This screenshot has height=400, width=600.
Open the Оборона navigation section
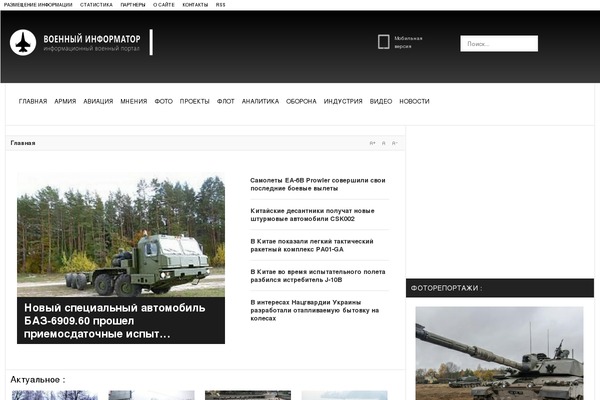point(301,101)
